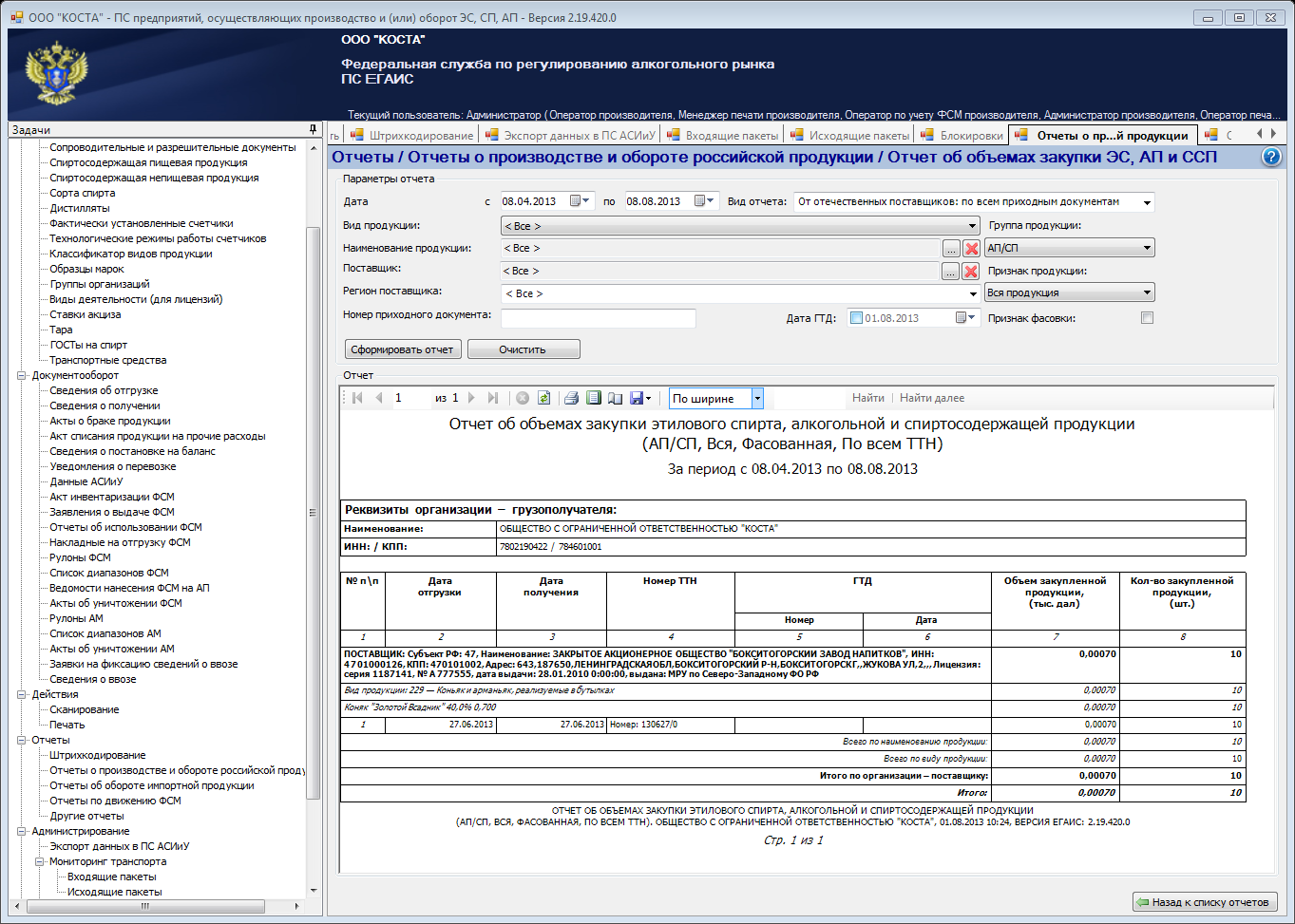Collapse the Отчеты tree node

point(22,740)
